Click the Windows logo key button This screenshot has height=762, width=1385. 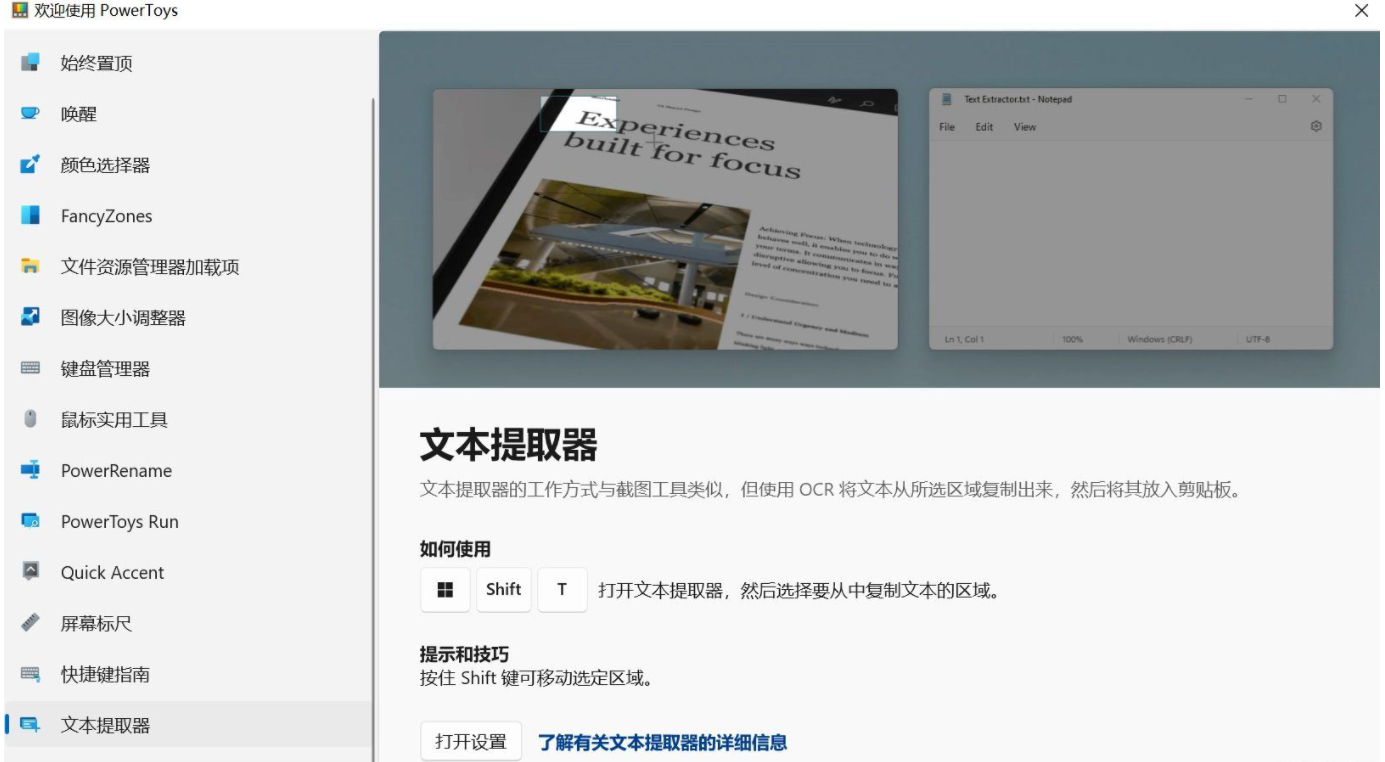coord(445,590)
